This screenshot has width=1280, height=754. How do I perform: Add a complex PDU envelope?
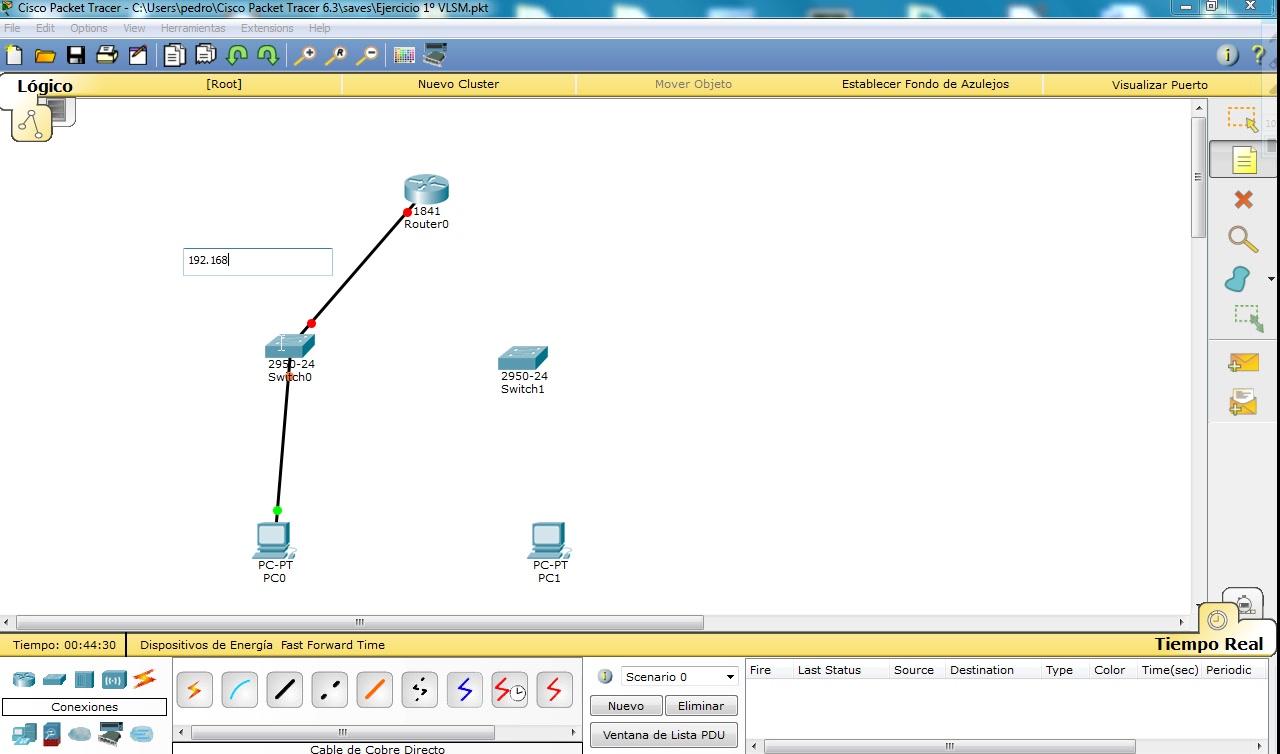point(1243,402)
